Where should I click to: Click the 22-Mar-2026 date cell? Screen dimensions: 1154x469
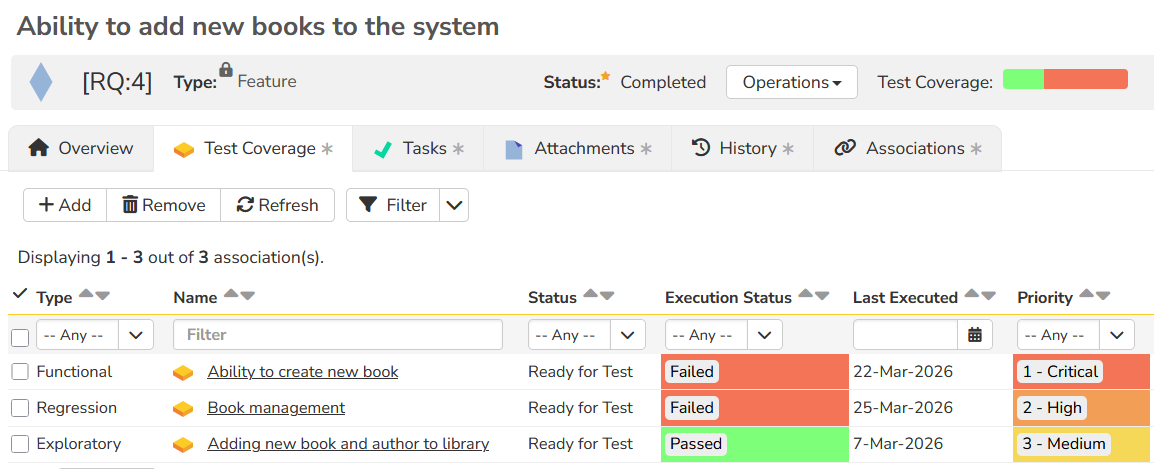point(903,372)
